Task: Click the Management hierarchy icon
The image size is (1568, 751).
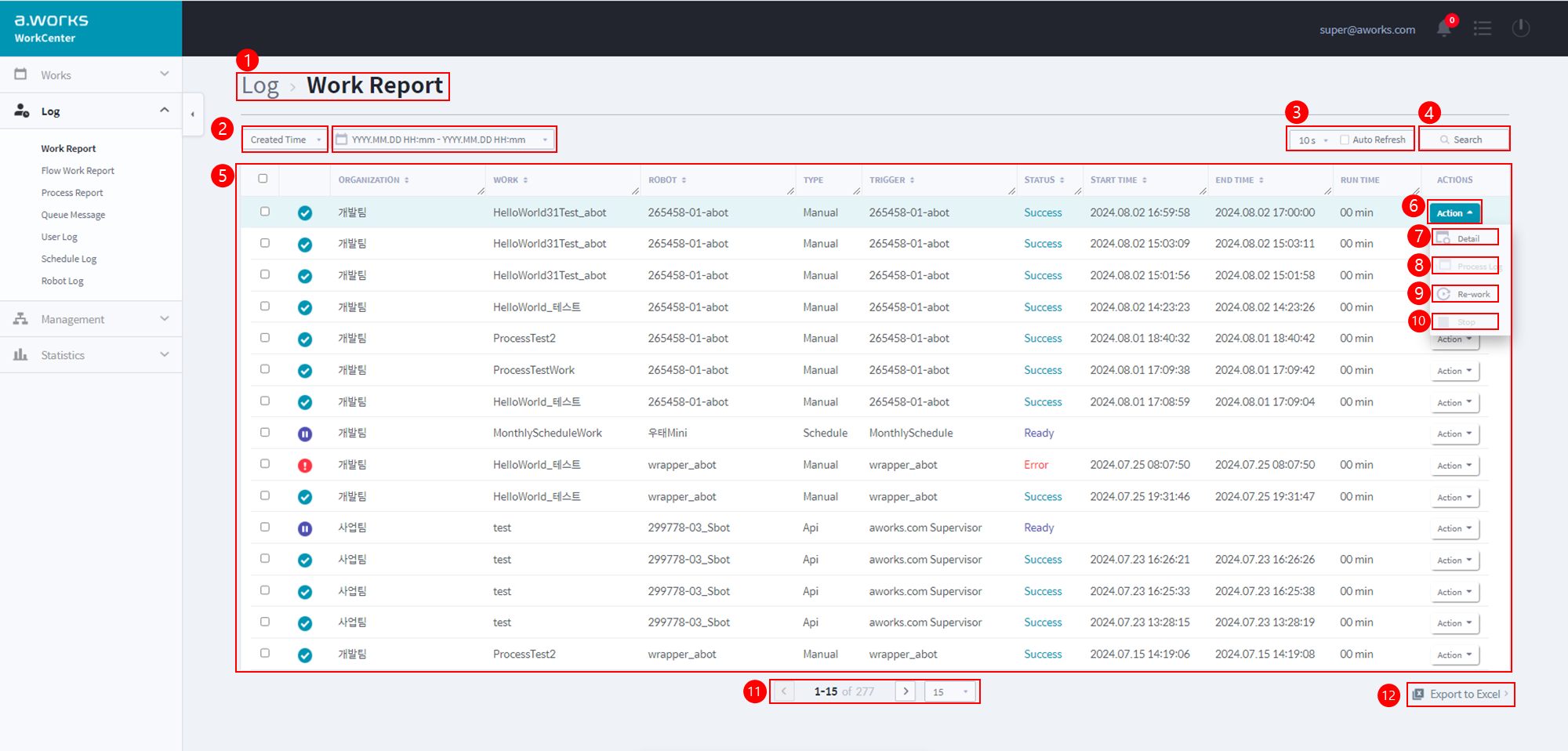Action: [21, 319]
